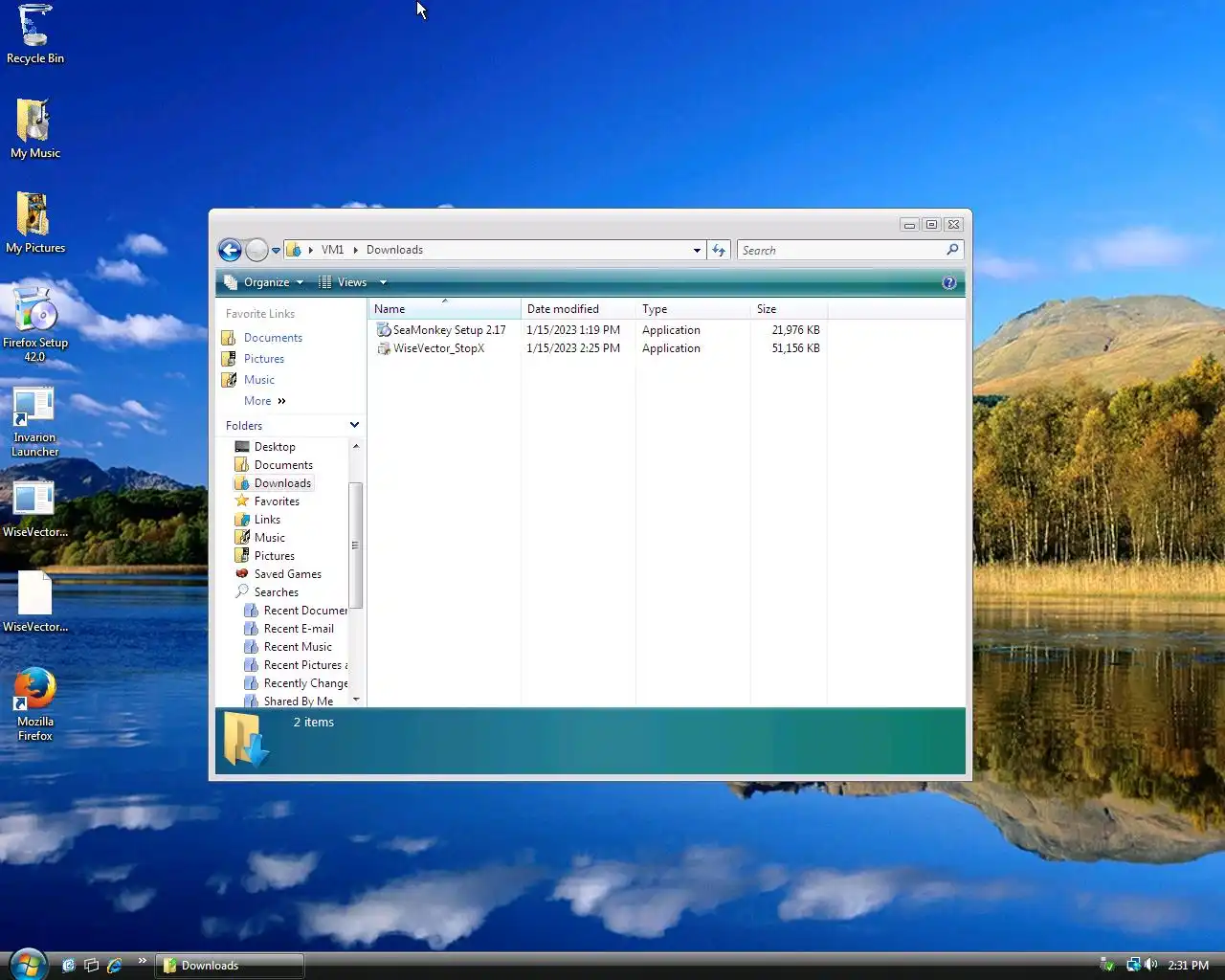This screenshot has height=980, width=1225.
Task: Open the Views menu
Action: tap(343, 282)
